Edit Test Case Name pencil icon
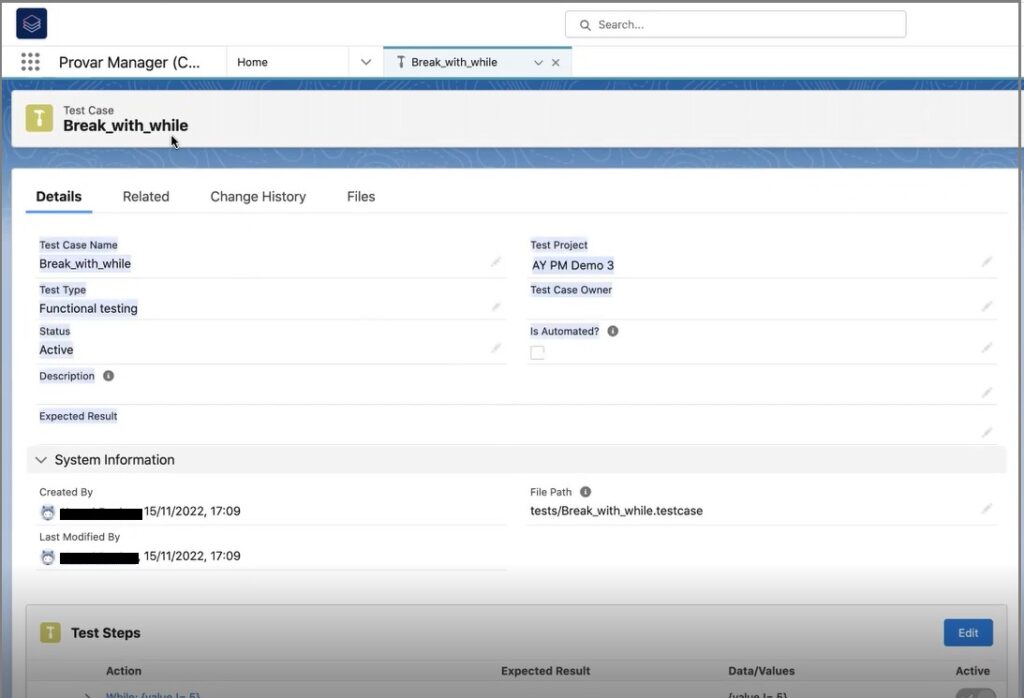Screen dimensions: 1024x698 [x=496, y=262]
